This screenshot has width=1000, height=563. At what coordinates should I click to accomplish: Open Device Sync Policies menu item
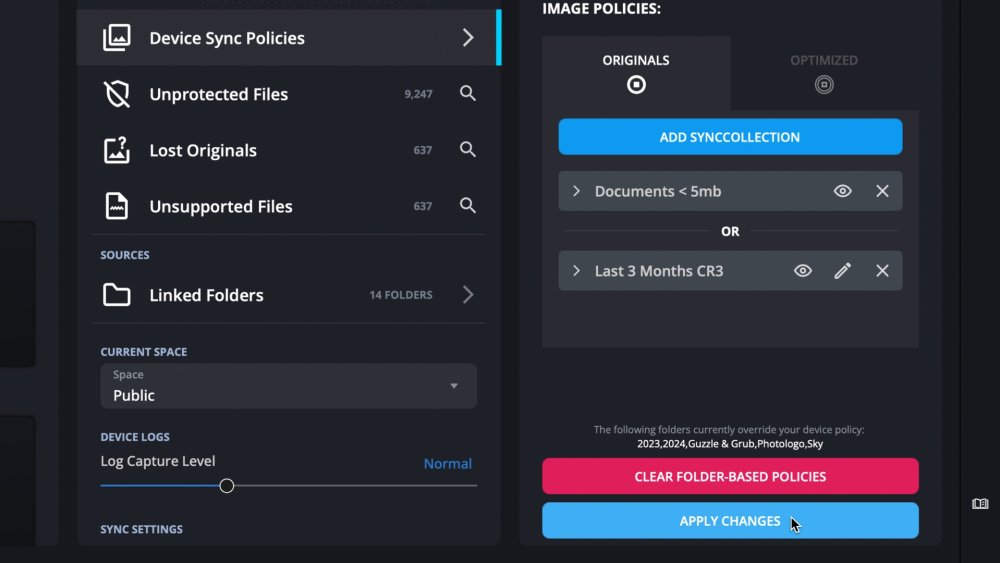(x=288, y=38)
